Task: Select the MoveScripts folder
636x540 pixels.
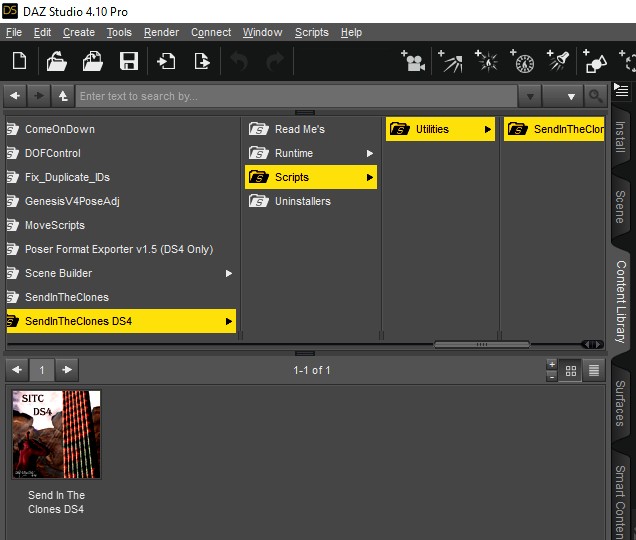Action: pyautogui.click(x=121, y=225)
